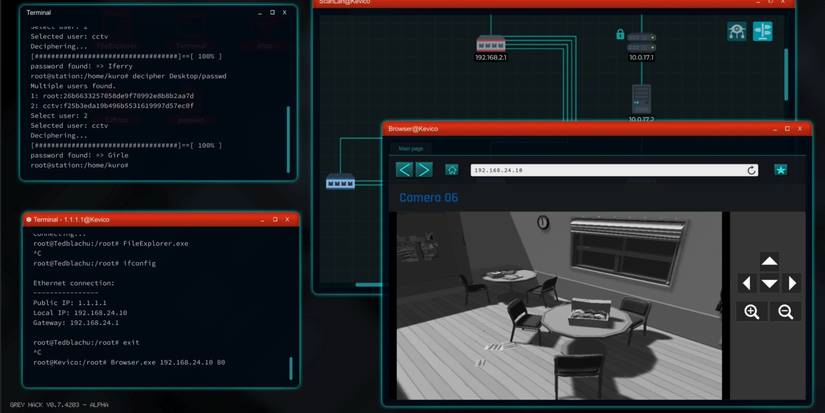Screen dimensions: 825x413
Task: Close the top Terminal window
Action: coord(285,12)
